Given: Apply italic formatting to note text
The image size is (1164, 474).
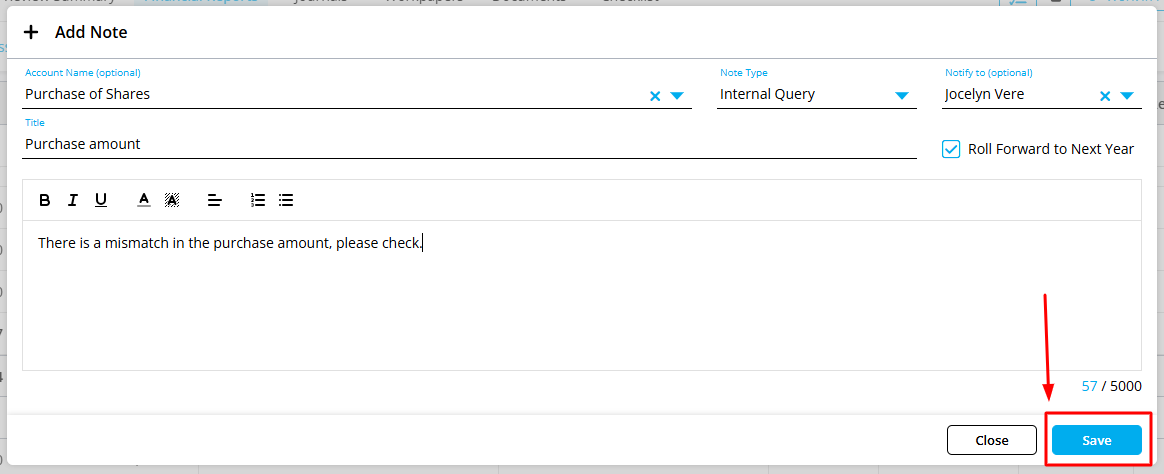Looking at the screenshot, I should [73, 200].
